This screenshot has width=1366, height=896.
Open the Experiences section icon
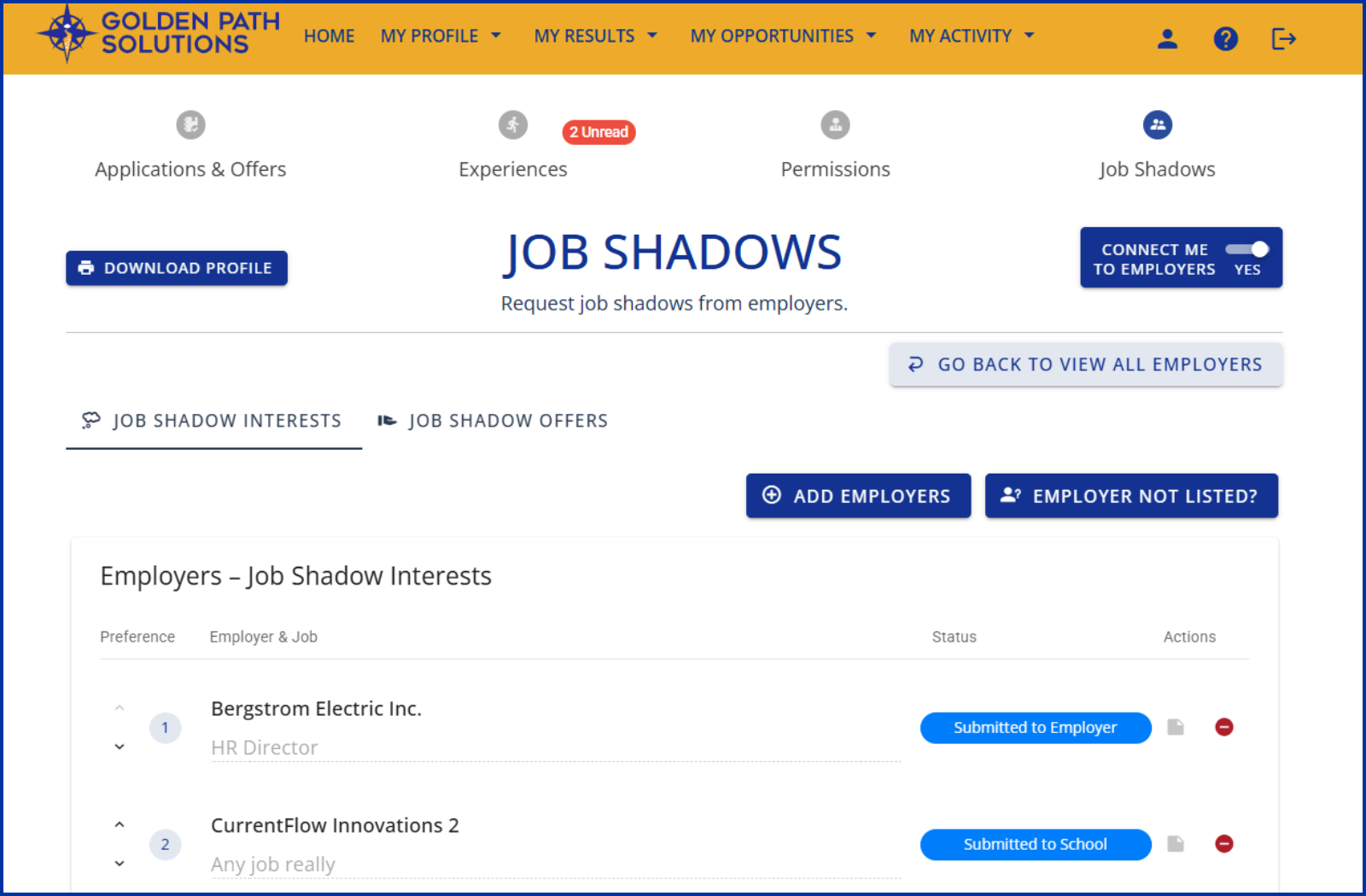(513, 125)
